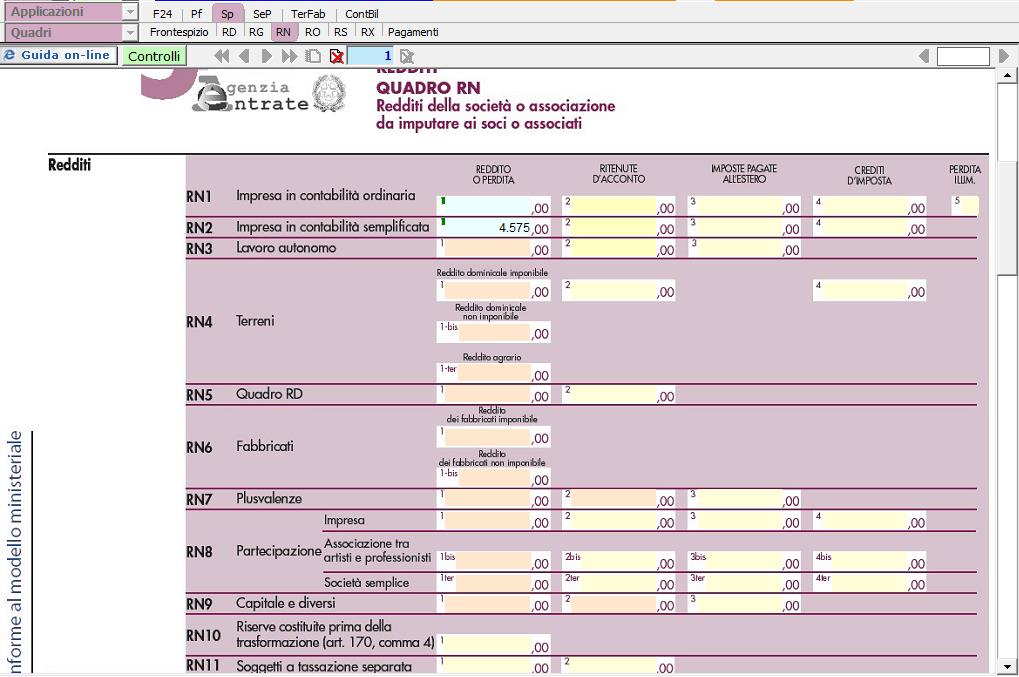Click RN7 Plusvalenze ritenute field
Image resolution: width=1019 pixels, height=677 pixels.
point(619,499)
